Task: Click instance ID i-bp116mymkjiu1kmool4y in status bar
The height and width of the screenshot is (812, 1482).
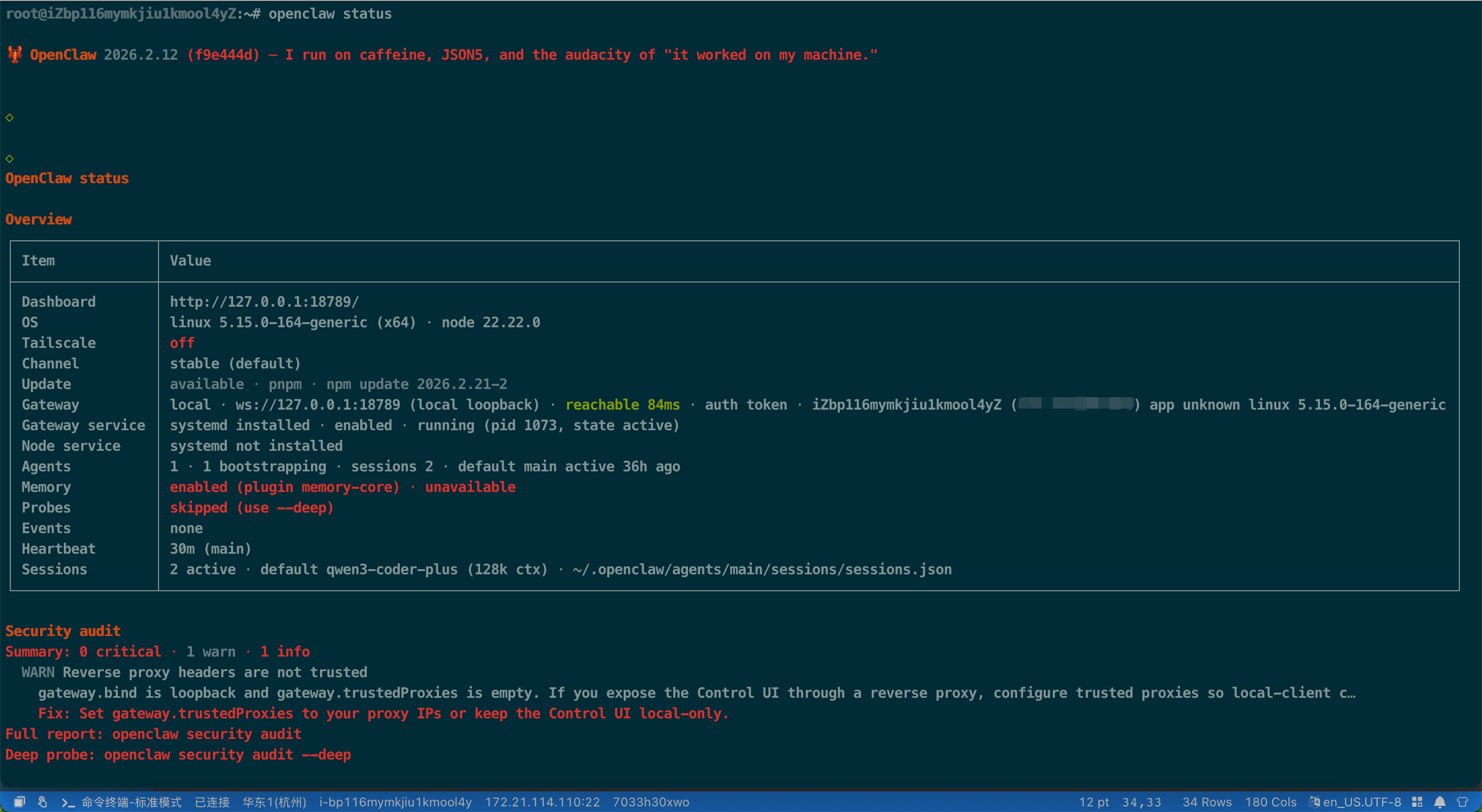Action: click(x=395, y=802)
